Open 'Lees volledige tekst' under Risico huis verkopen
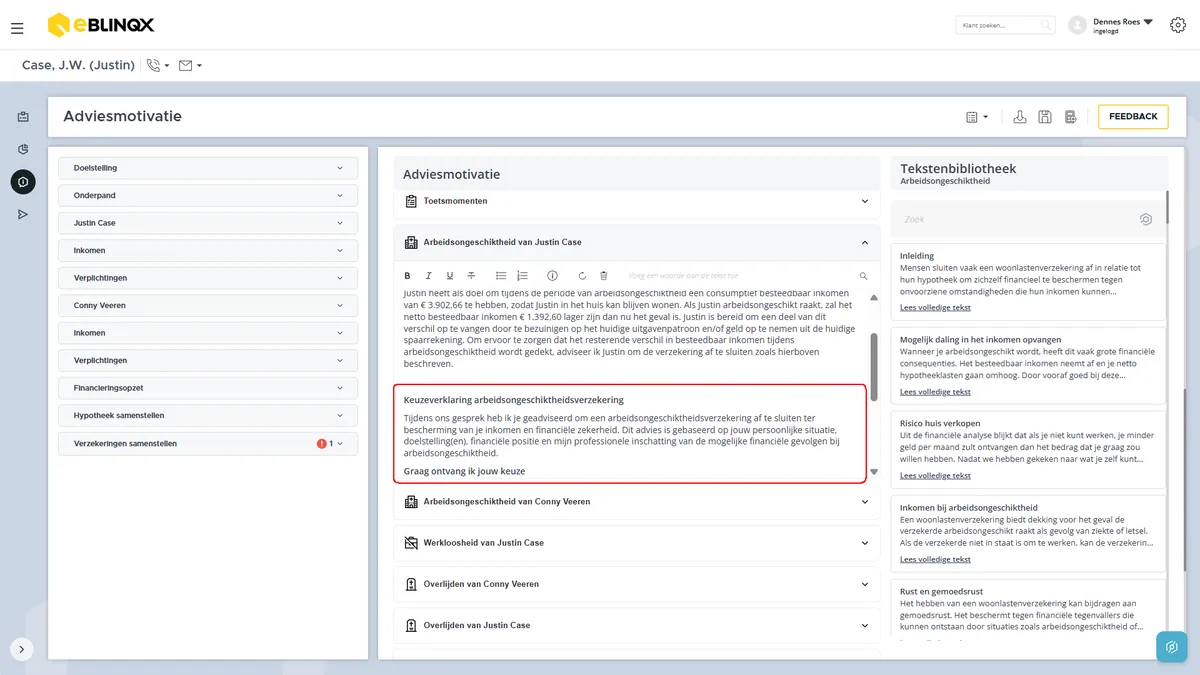The height and width of the screenshot is (675, 1200). click(x=935, y=475)
